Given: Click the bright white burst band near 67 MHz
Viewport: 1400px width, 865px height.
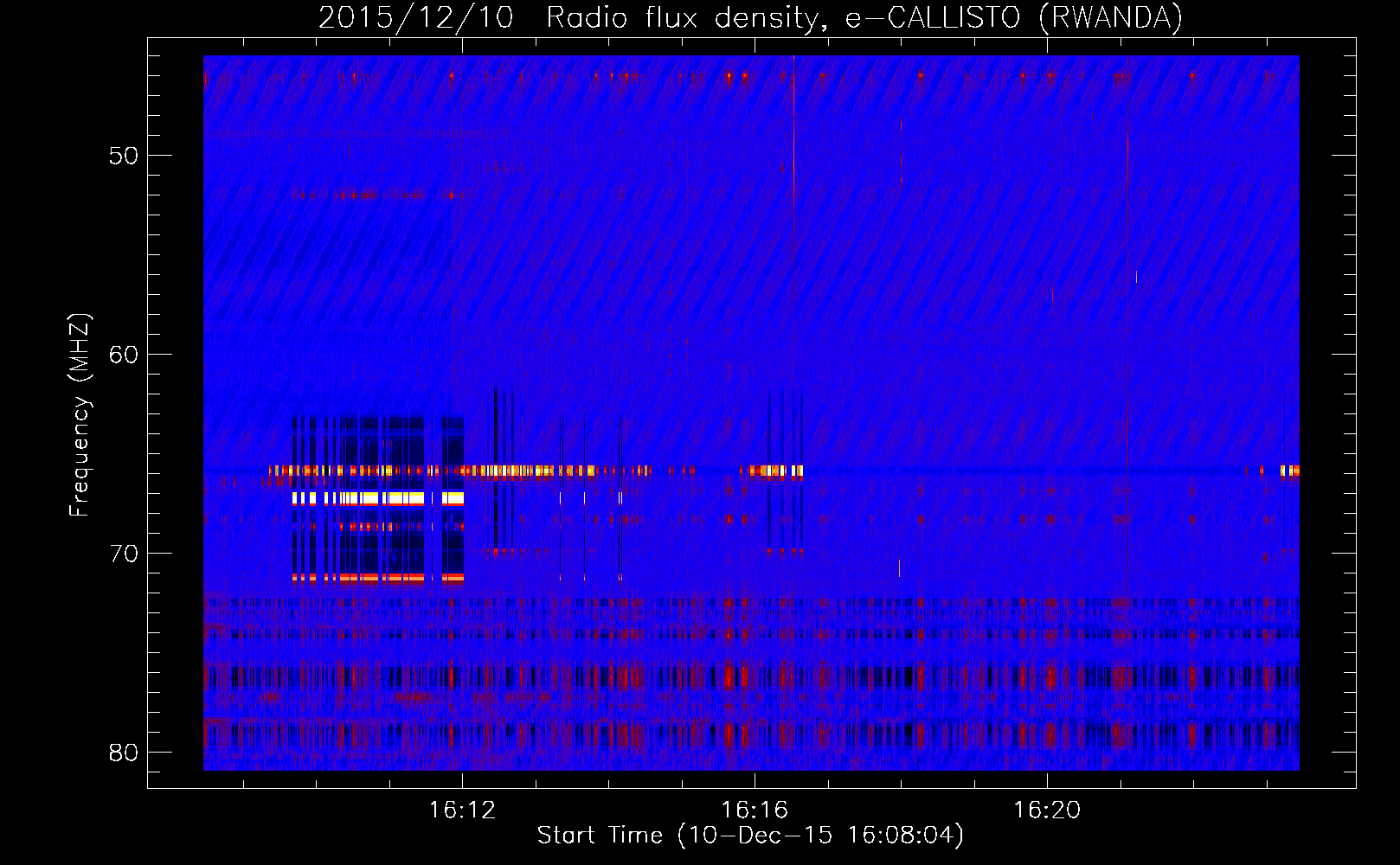Looking at the screenshot, I should 378,498.
